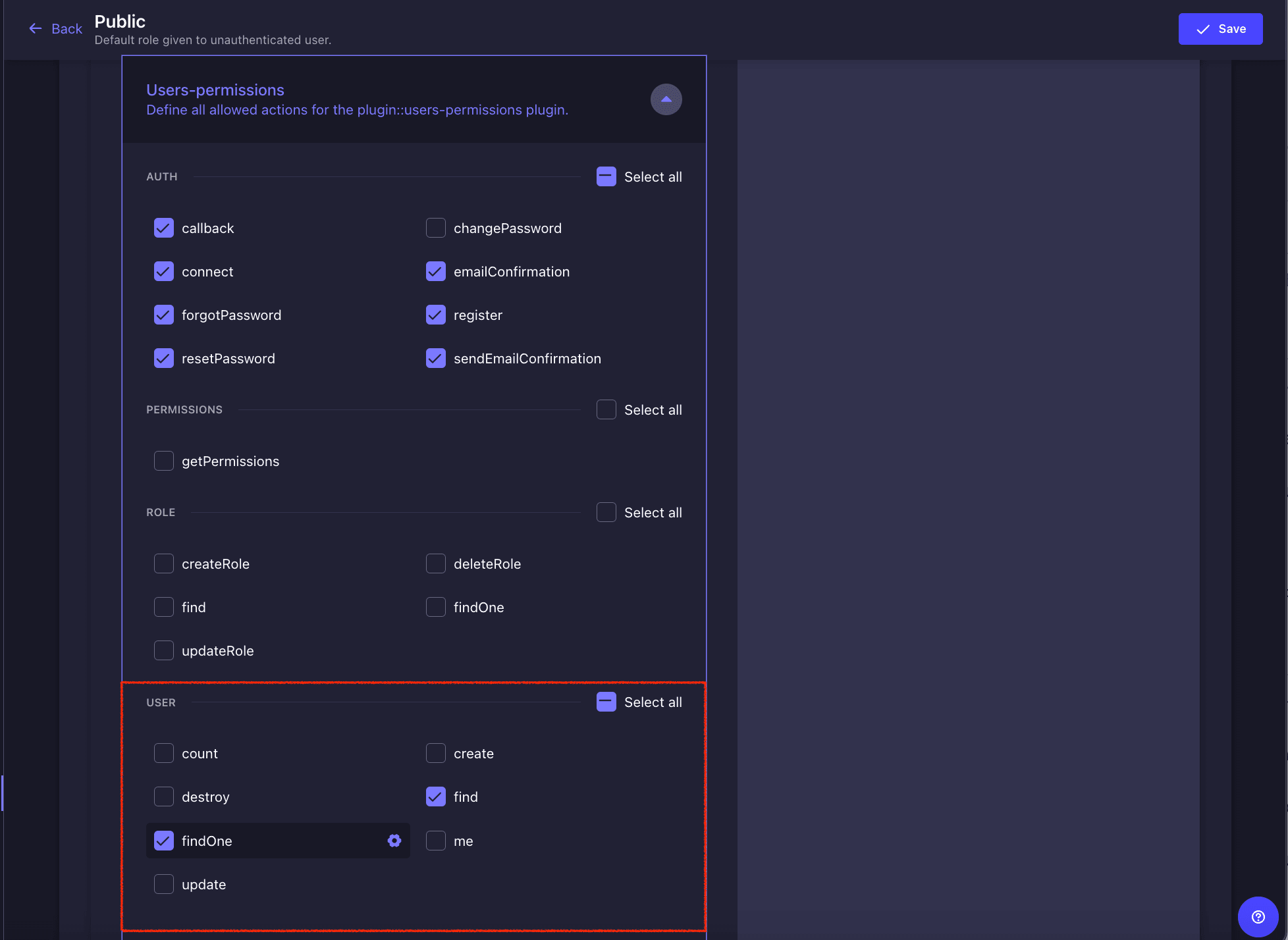Enable the count checkbox under USER
The width and height of the screenshot is (1288, 940).
coord(163,753)
